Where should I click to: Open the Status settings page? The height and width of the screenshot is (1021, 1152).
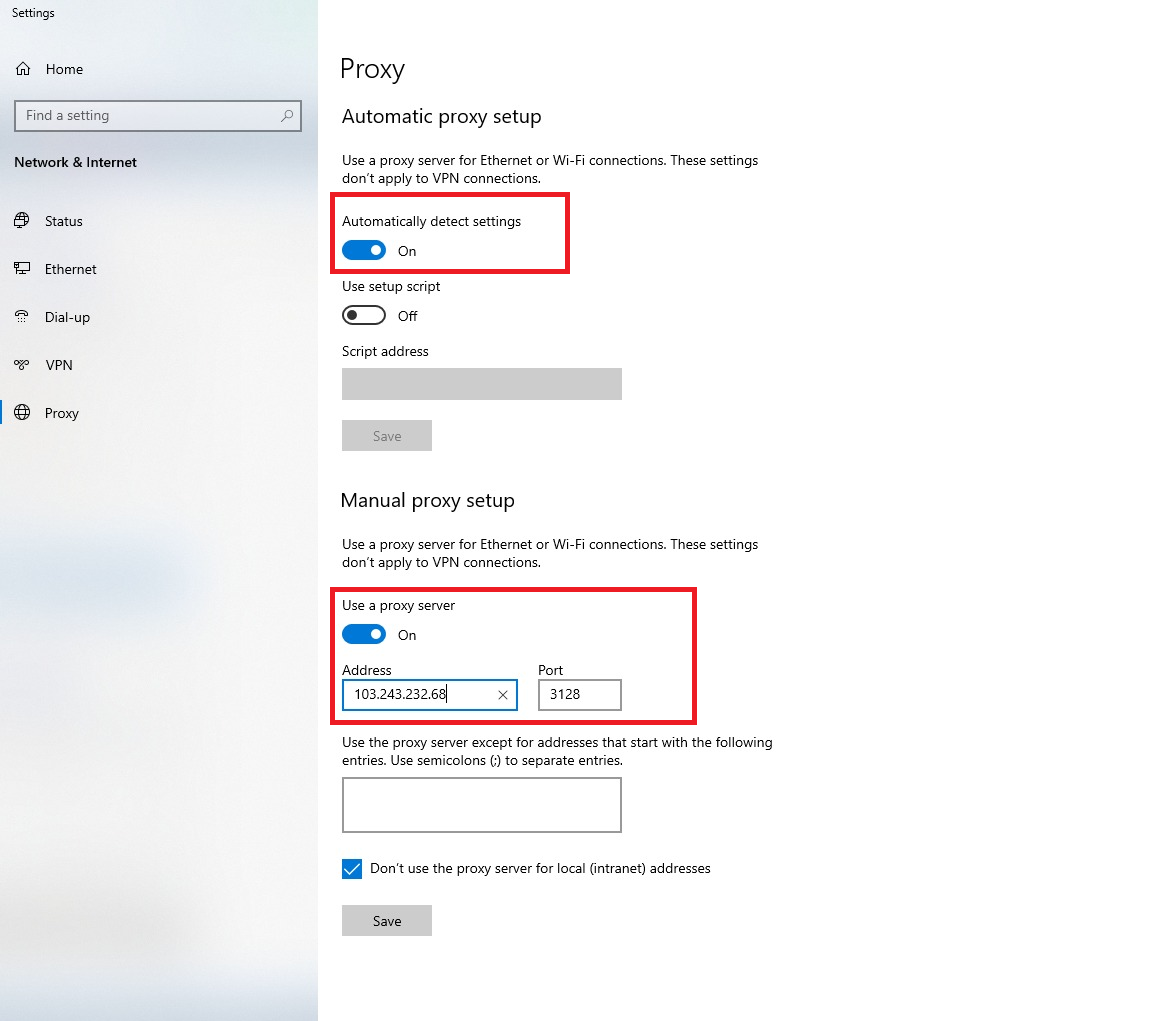63,221
